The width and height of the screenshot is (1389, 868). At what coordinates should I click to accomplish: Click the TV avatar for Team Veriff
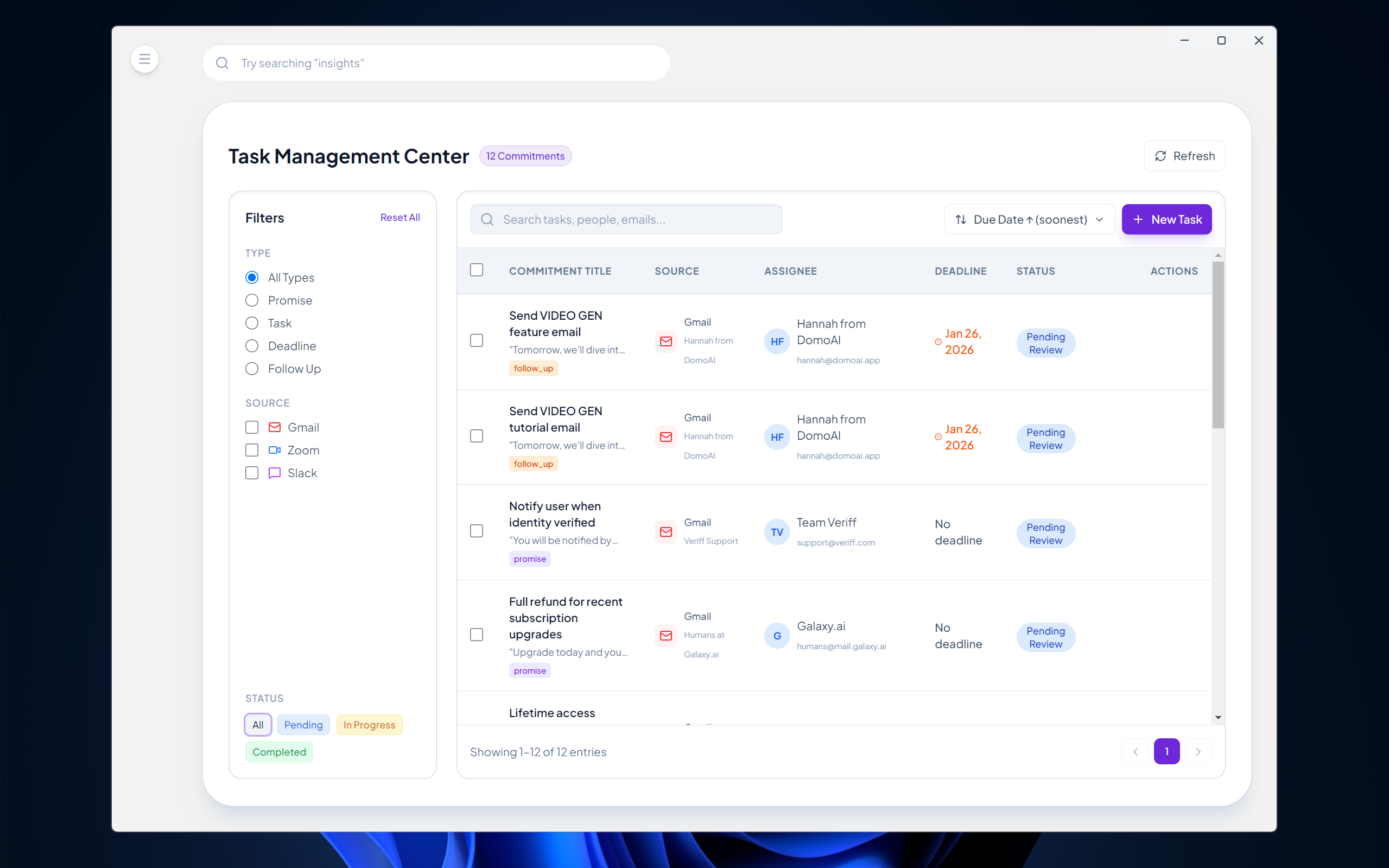click(x=777, y=532)
